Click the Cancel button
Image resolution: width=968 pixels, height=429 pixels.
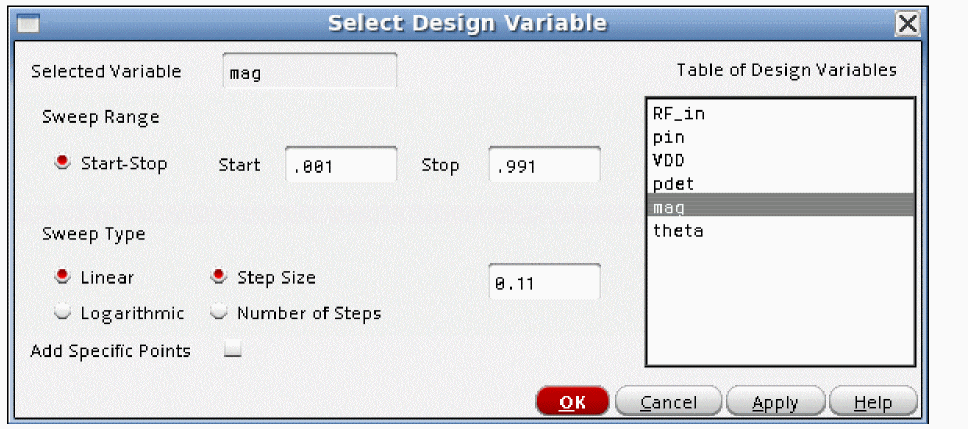tap(667, 402)
